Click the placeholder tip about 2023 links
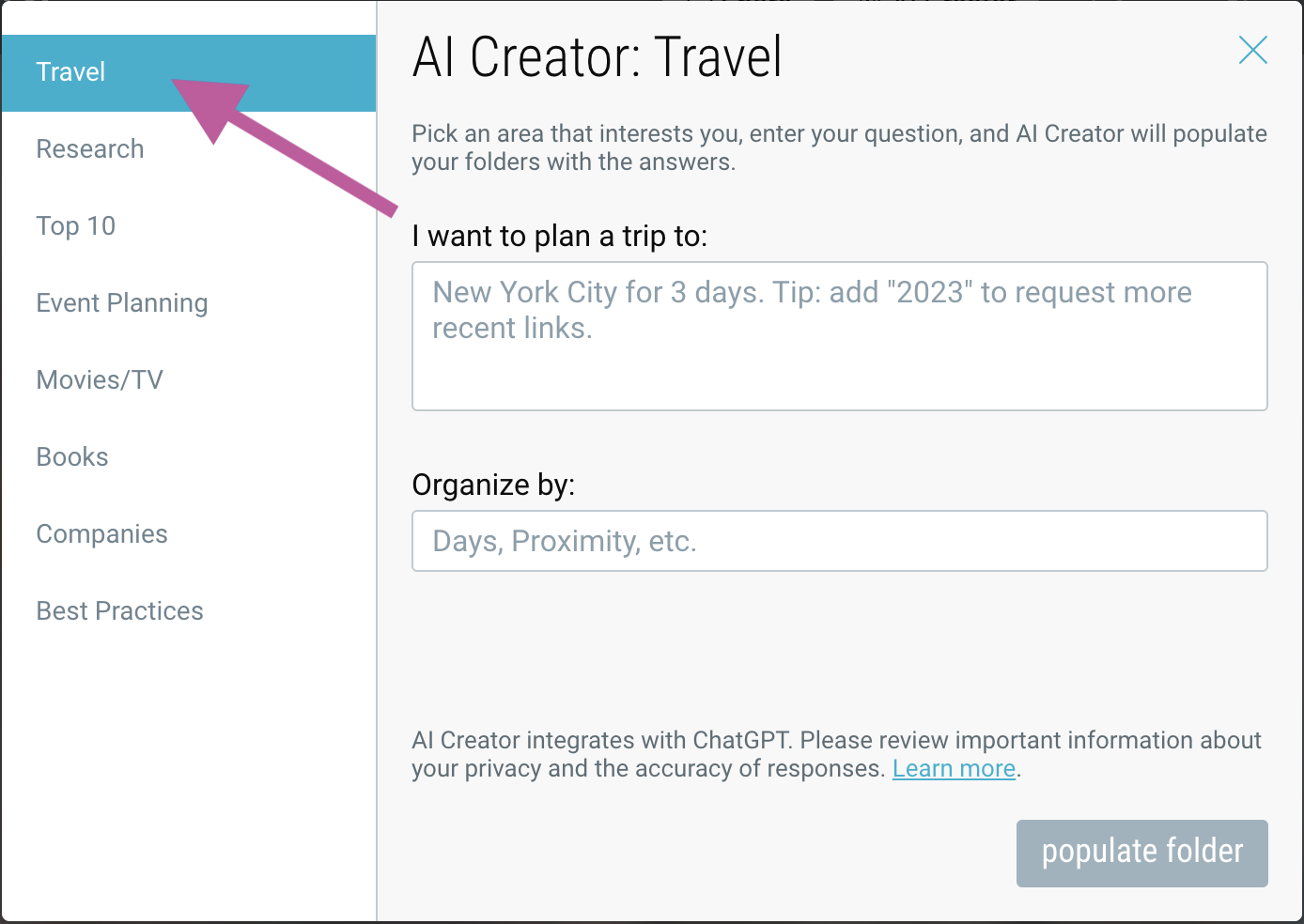Image resolution: width=1304 pixels, height=924 pixels. [811, 310]
